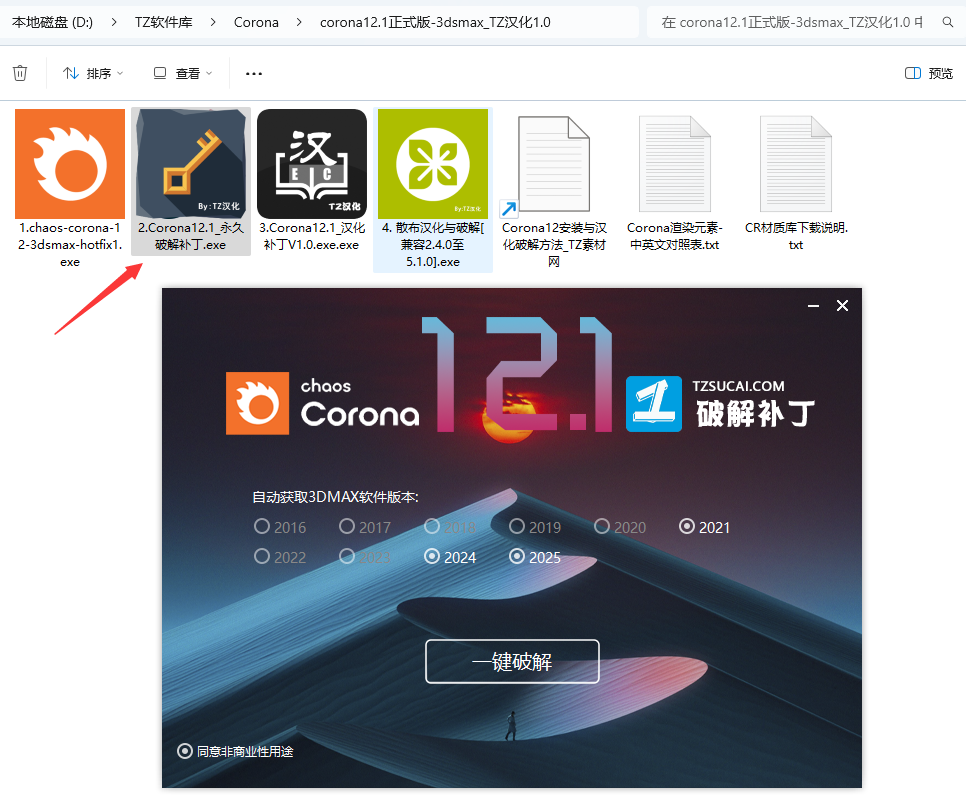Viewport: 966px width, 804px height.
Task: Click the CR材质库下载说明.txt file name
Action: pyautogui.click(x=796, y=236)
